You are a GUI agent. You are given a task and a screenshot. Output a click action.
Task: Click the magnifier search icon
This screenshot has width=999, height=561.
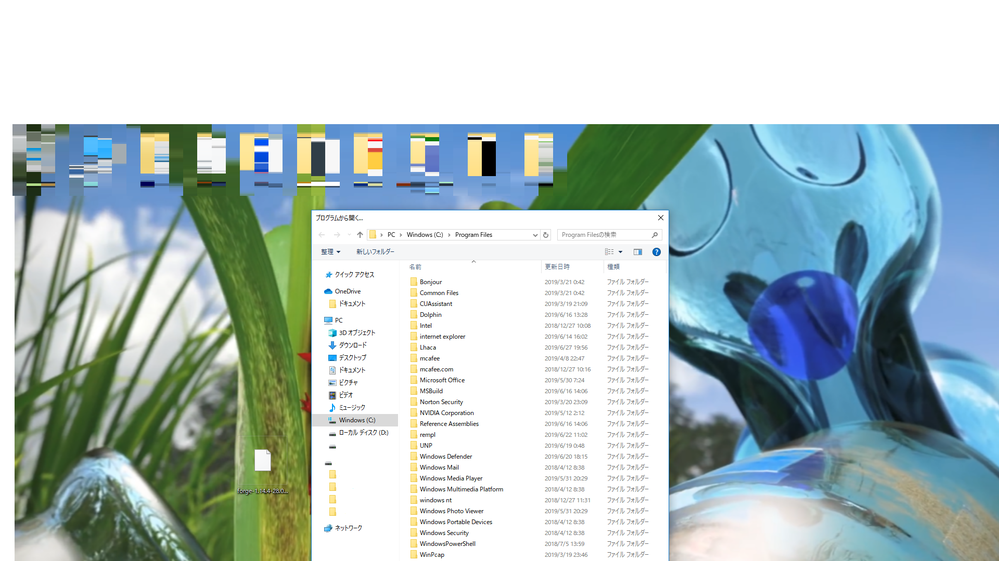[x=654, y=235]
